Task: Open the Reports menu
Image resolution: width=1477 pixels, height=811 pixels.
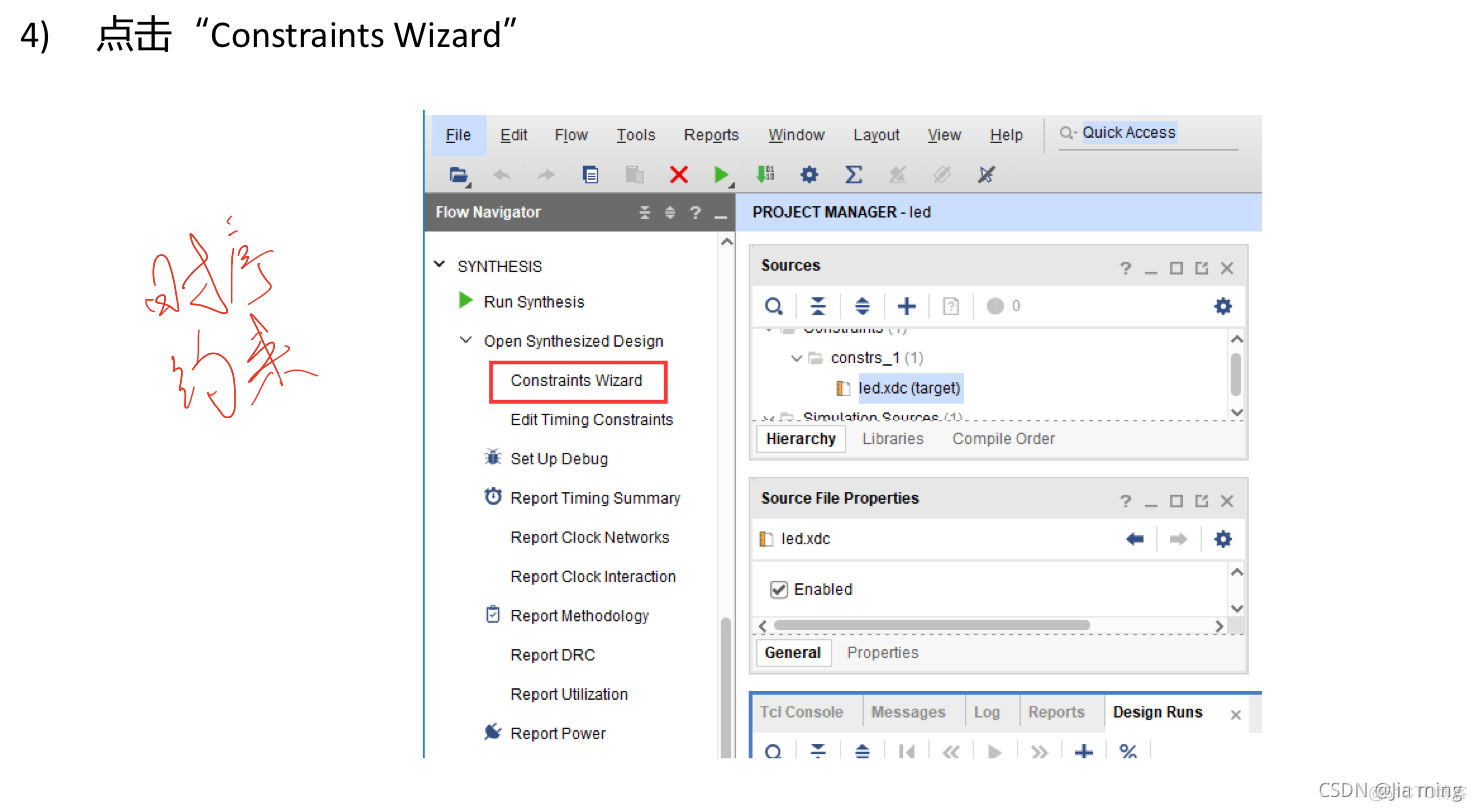Action: pyautogui.click(x=711, y=135)
